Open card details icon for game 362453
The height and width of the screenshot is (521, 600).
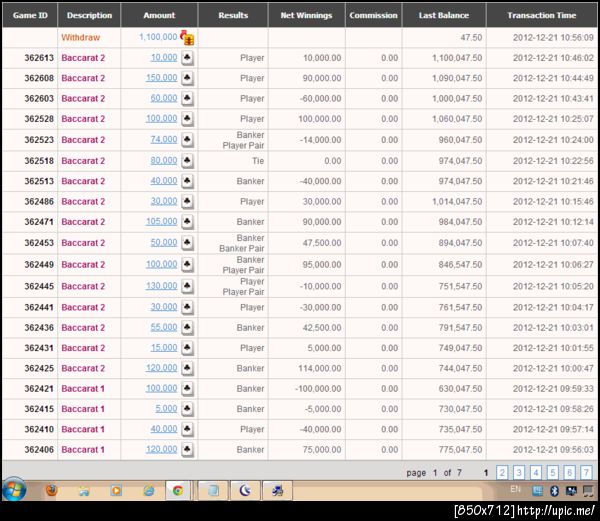(187, 243)
